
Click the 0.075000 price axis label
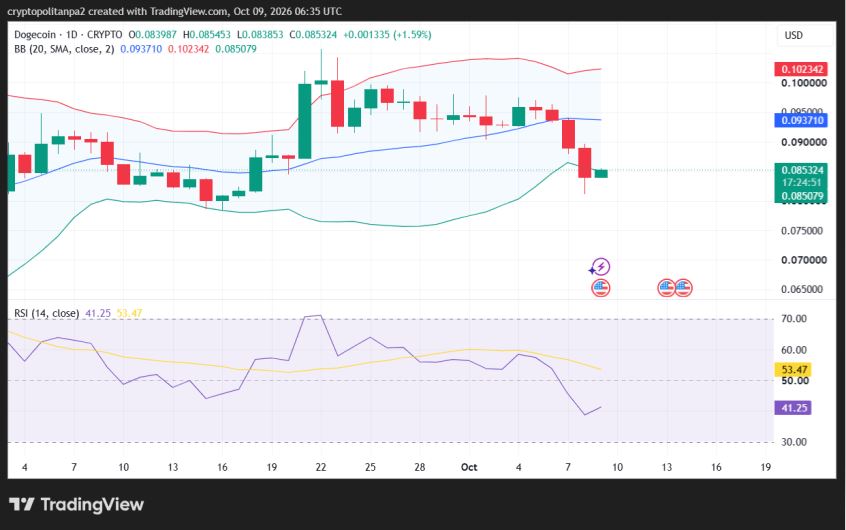(802, 231)
